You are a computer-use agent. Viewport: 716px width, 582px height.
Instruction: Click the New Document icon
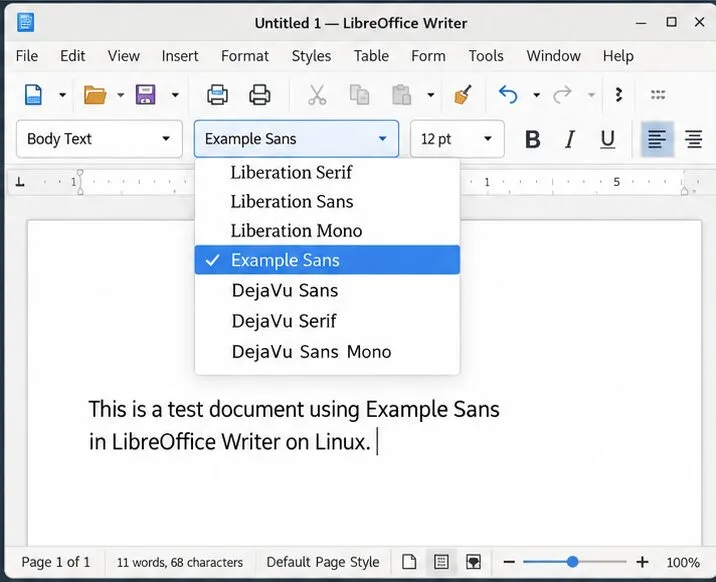(x=33, y=95)
